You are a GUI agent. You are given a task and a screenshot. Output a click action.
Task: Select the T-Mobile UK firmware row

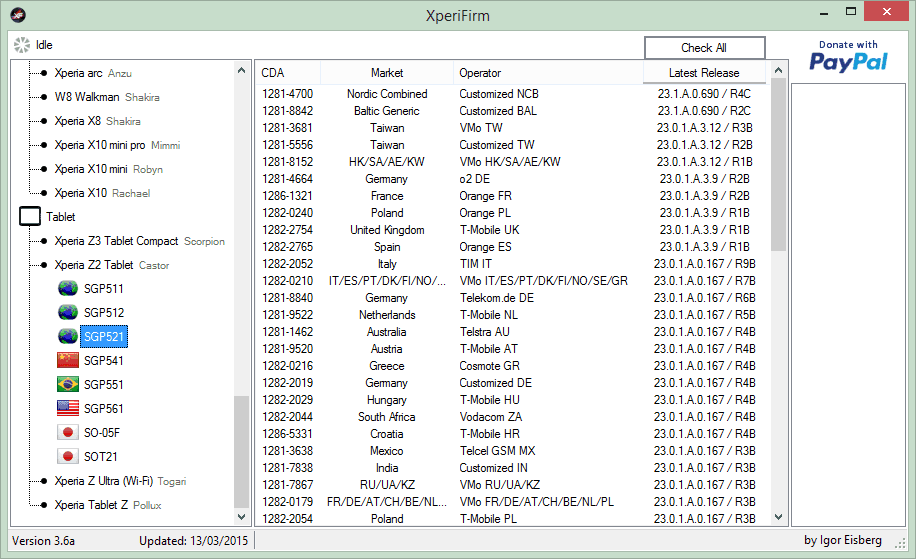click(512, 230)
